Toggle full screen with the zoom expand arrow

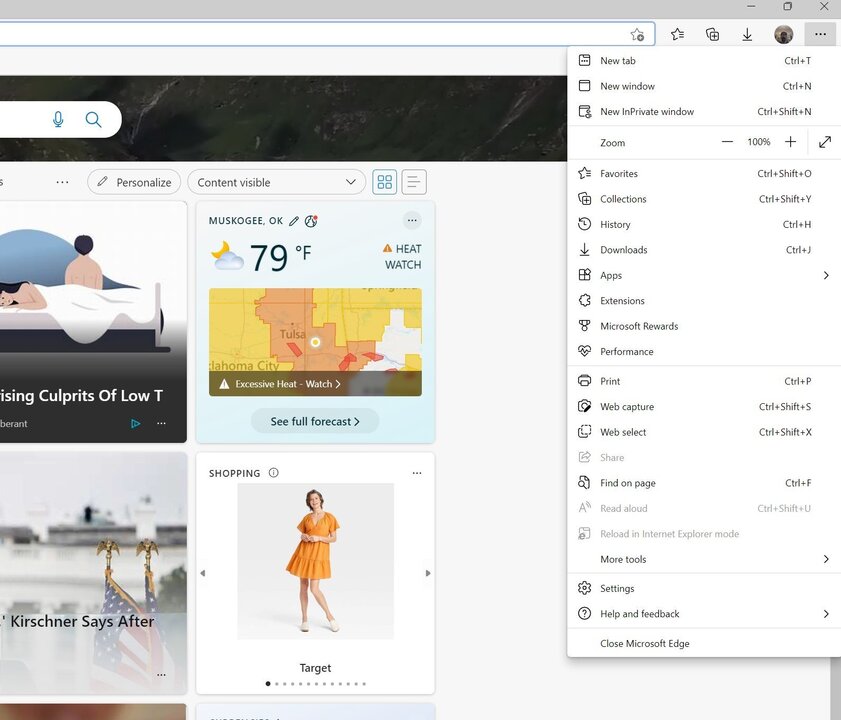tap(824, 142)
